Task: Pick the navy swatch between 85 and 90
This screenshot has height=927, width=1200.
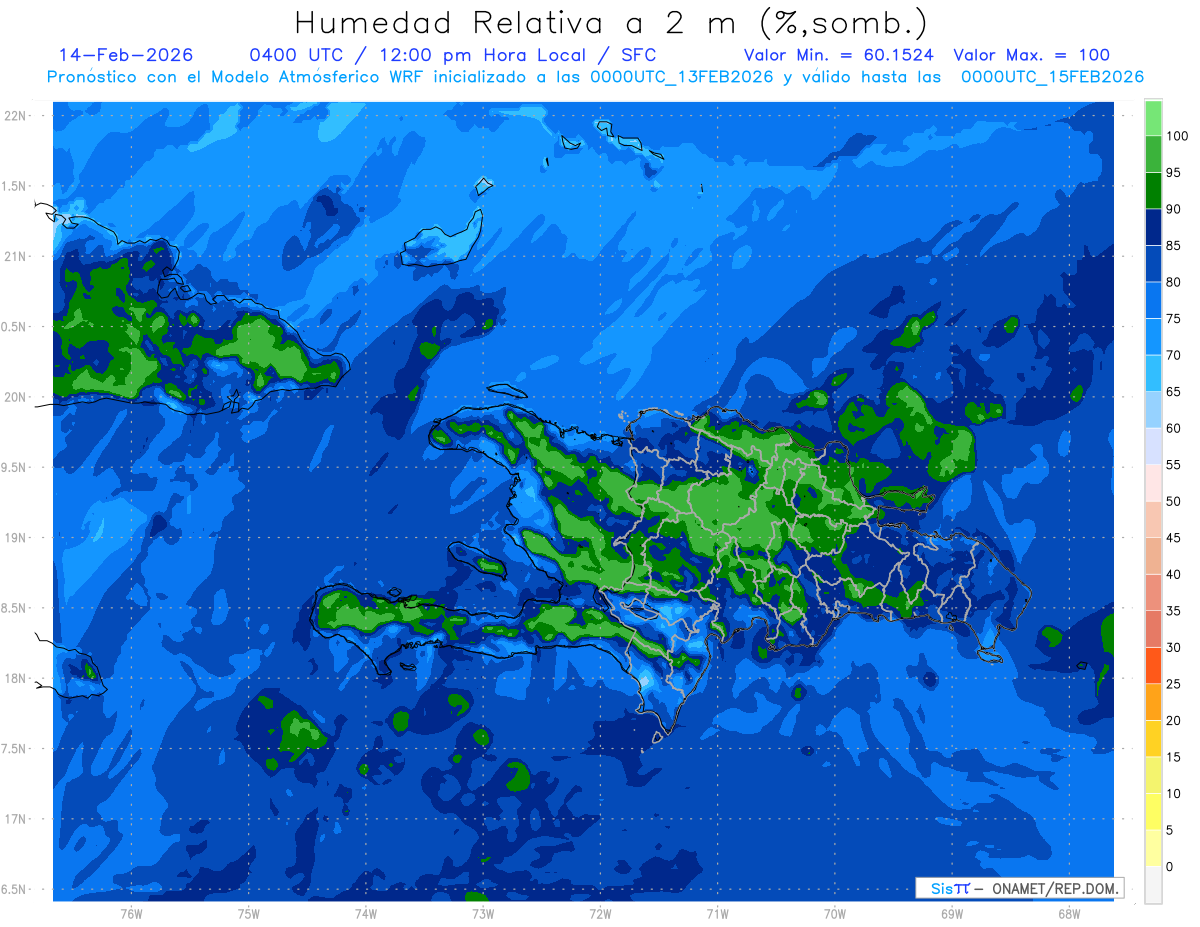Action: pos(1153,227)
